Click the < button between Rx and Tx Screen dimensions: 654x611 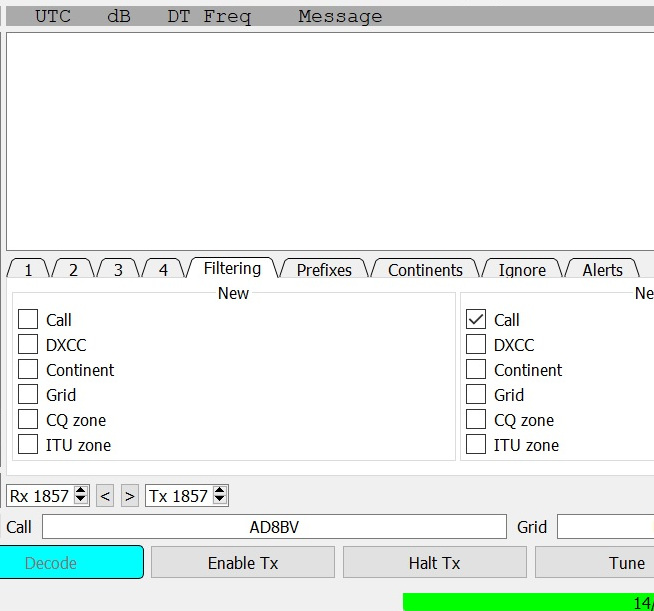click(x=105, y=496)
